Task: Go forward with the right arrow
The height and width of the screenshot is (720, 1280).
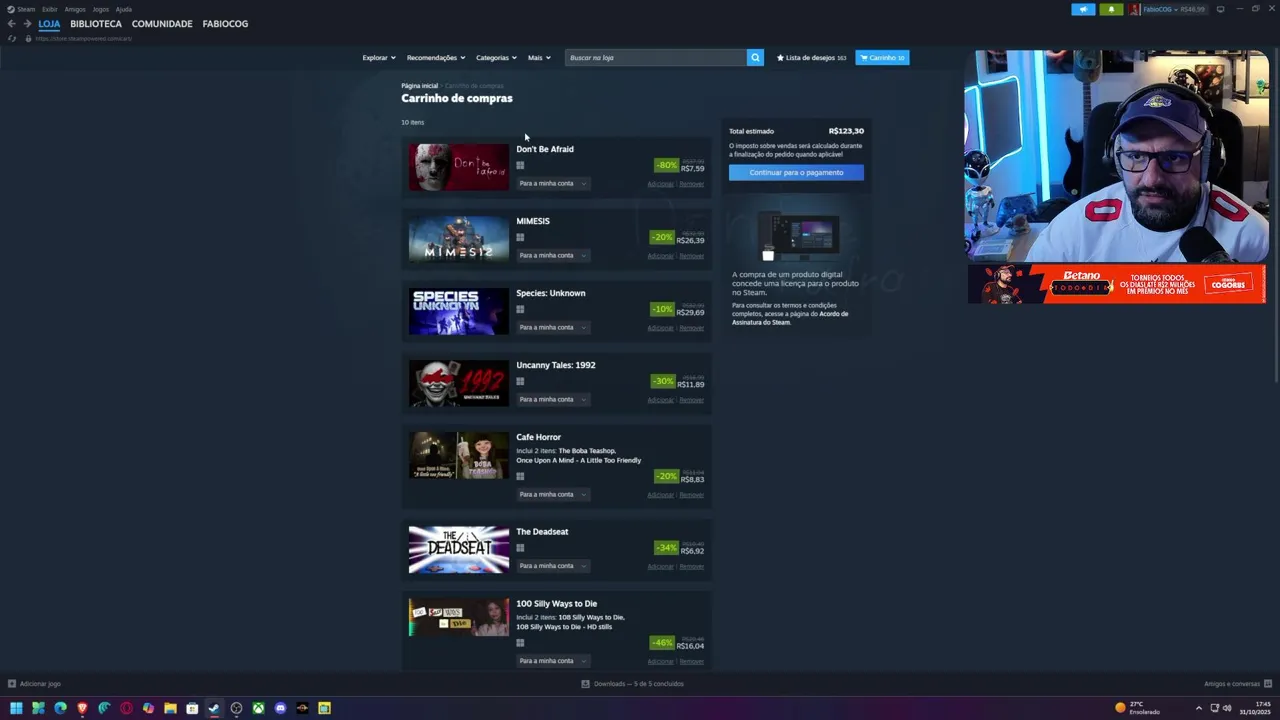Action: (x=26, y=23)
